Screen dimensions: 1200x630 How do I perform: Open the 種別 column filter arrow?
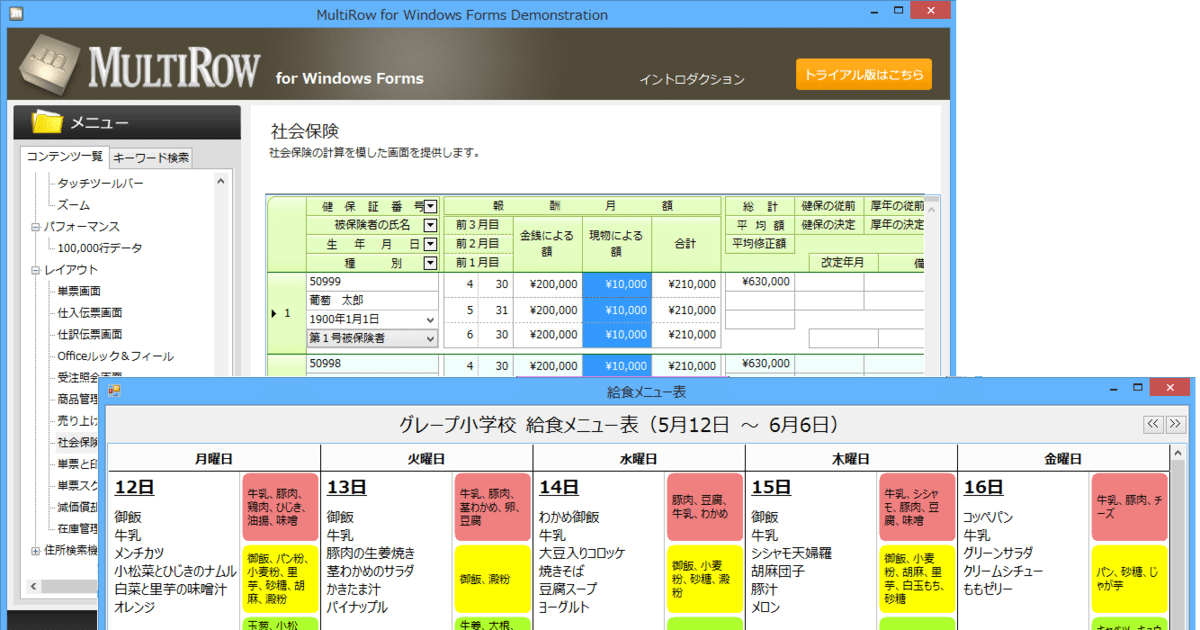click(432, 262)
